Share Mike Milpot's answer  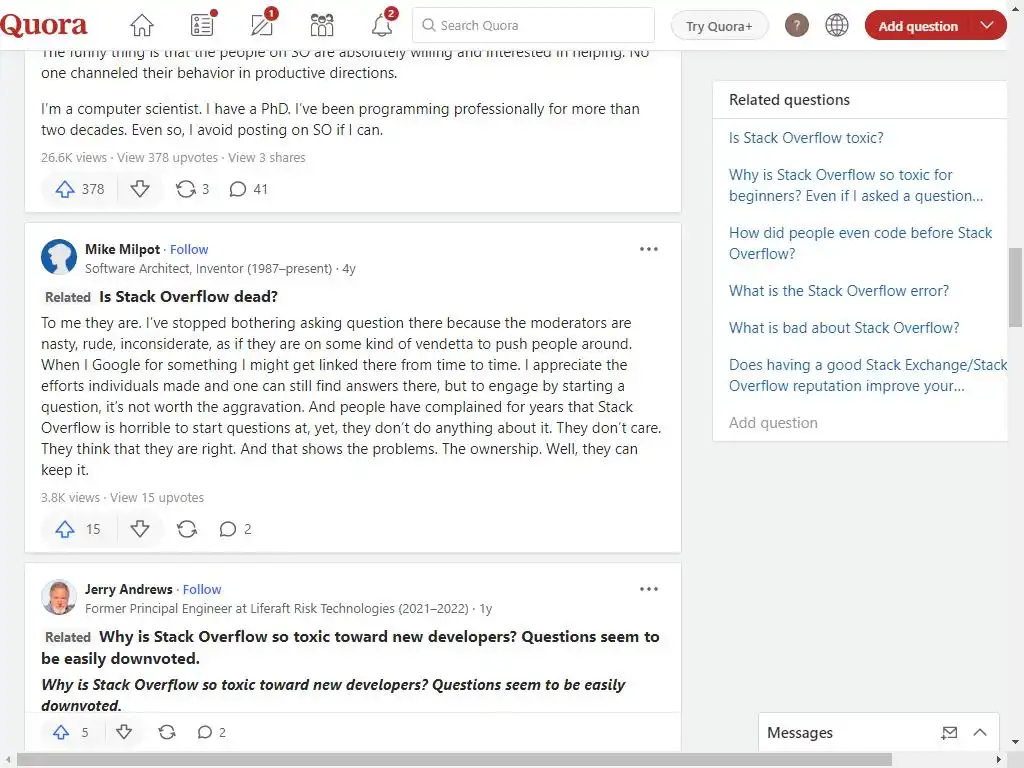click(187, 529)
